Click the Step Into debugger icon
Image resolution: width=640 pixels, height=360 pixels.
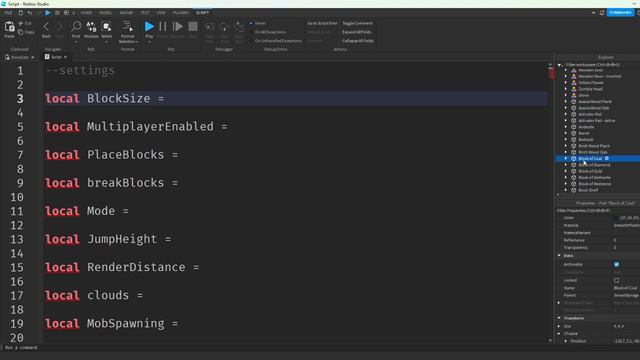tap(210, 27)
